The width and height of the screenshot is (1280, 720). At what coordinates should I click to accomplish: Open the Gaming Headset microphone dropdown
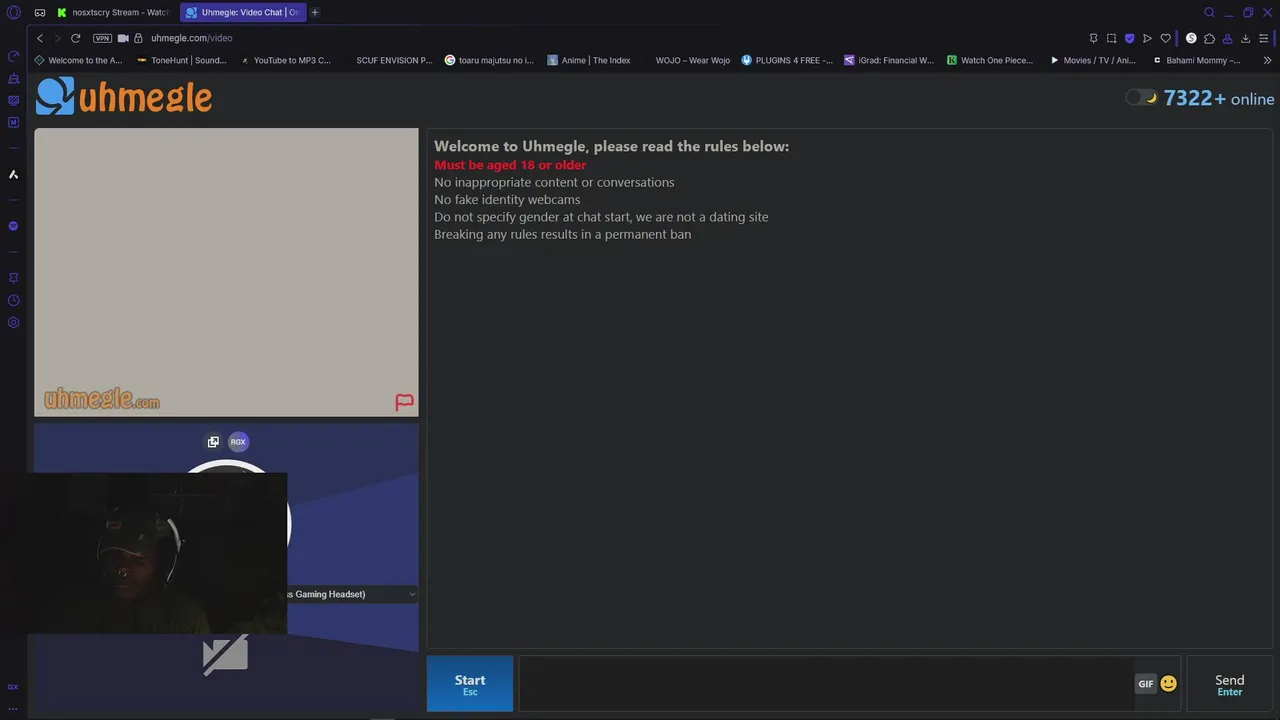350,594
